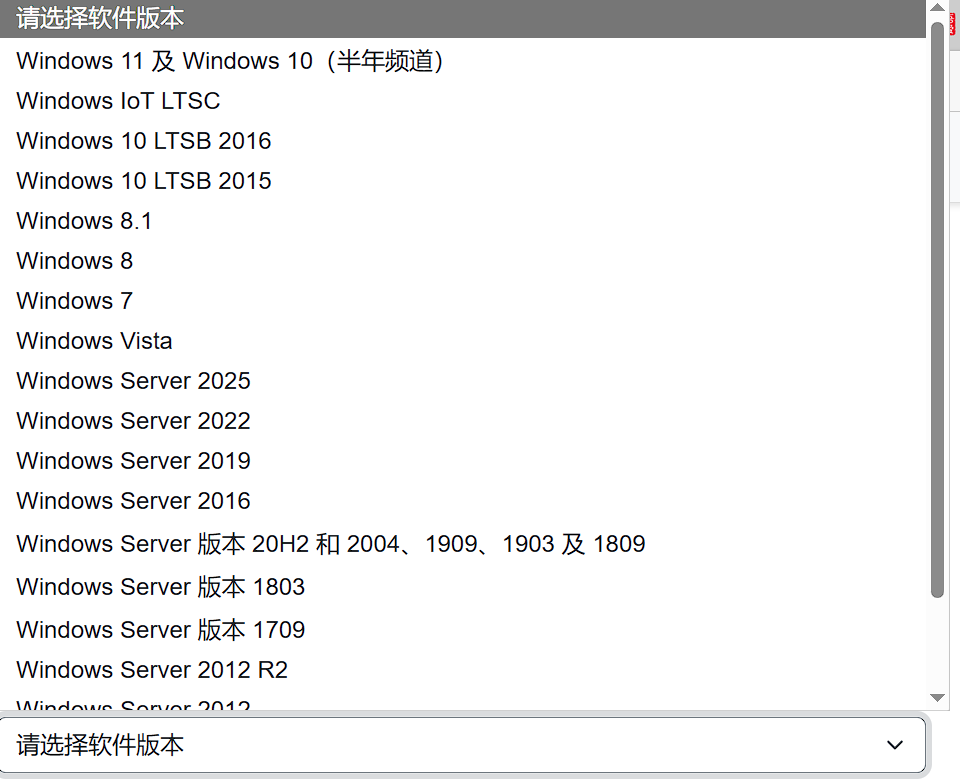Click the scrollbar down arrow
The image size is (960, 782).
click(x=937, y=698)
